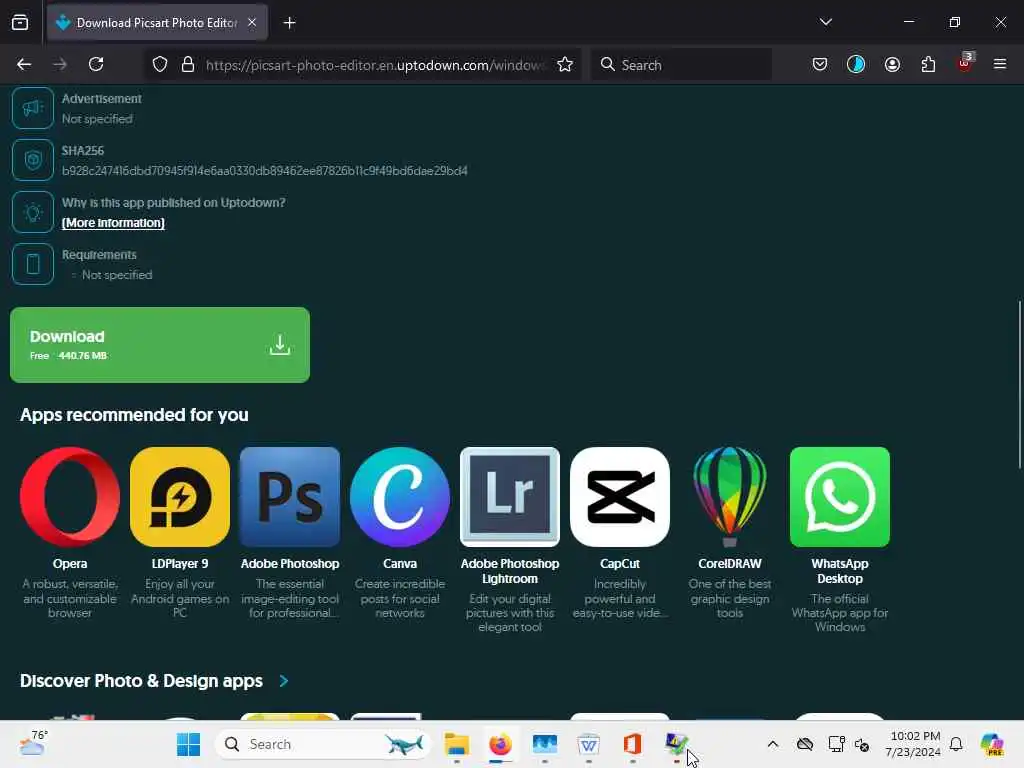Open the Firefox View icon

pyautogui.click(x=20, y=22)
